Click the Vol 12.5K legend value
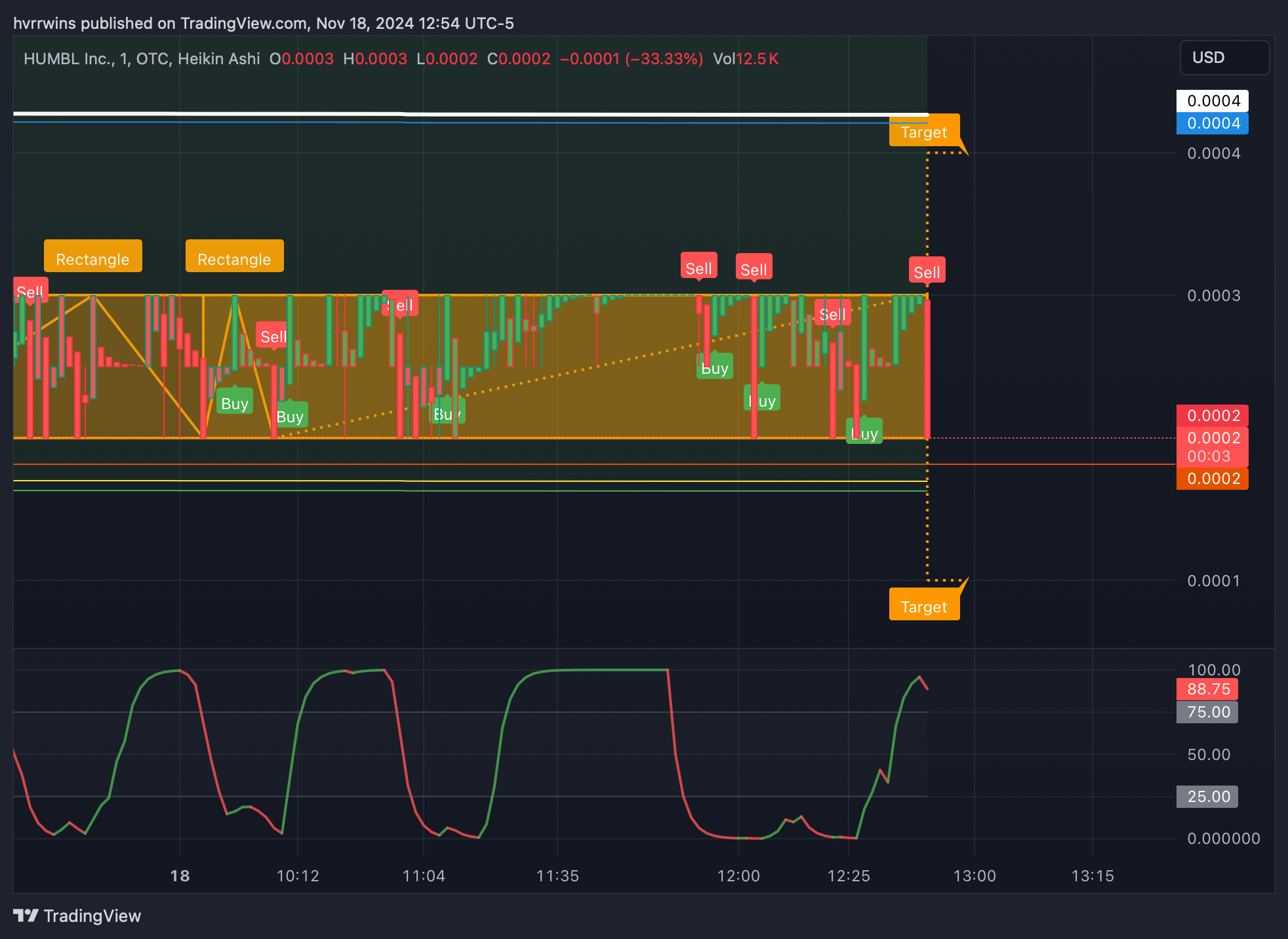The width and height of the screenshot is (1288, 939). [x=746, y=59]
